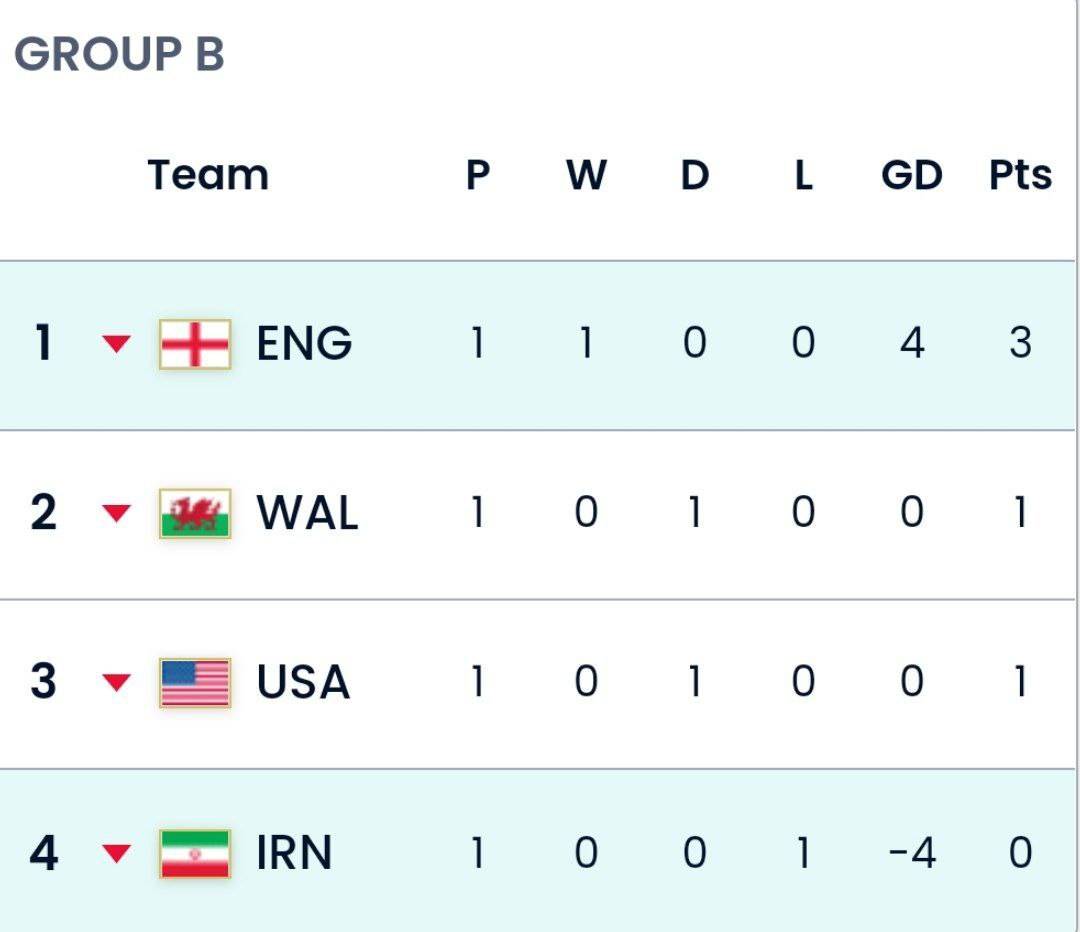Click red arrow beside ENG rank
This screenshot has height=932, width=1080.
click(116, 343)
